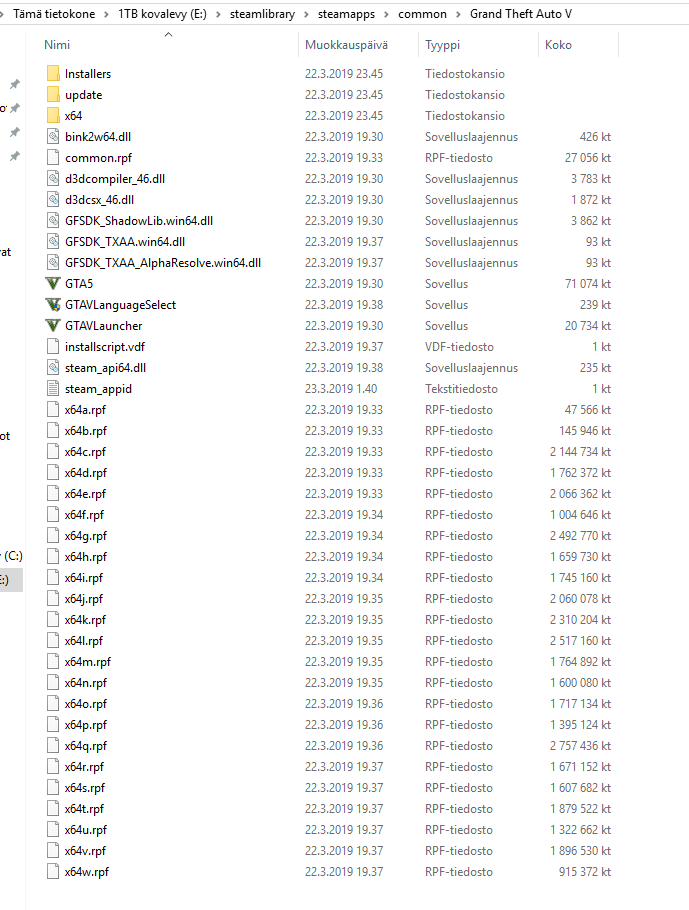Expand chevron after steamapps breadcrumb
The height and width of the screenshot is (910, 689).
click(x=387, y=15)
